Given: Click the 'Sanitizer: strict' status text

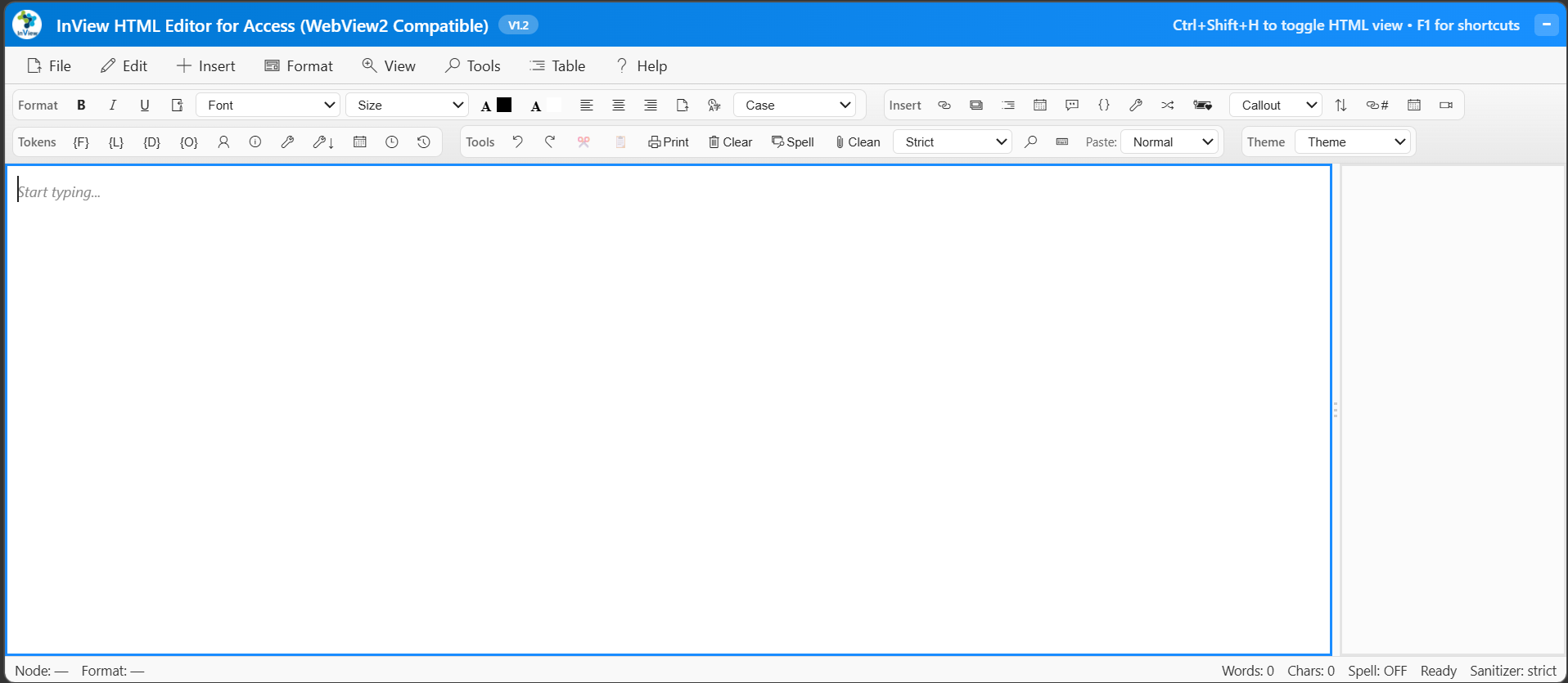Looking at the screenshot, I should click(x=1513, y=671).
